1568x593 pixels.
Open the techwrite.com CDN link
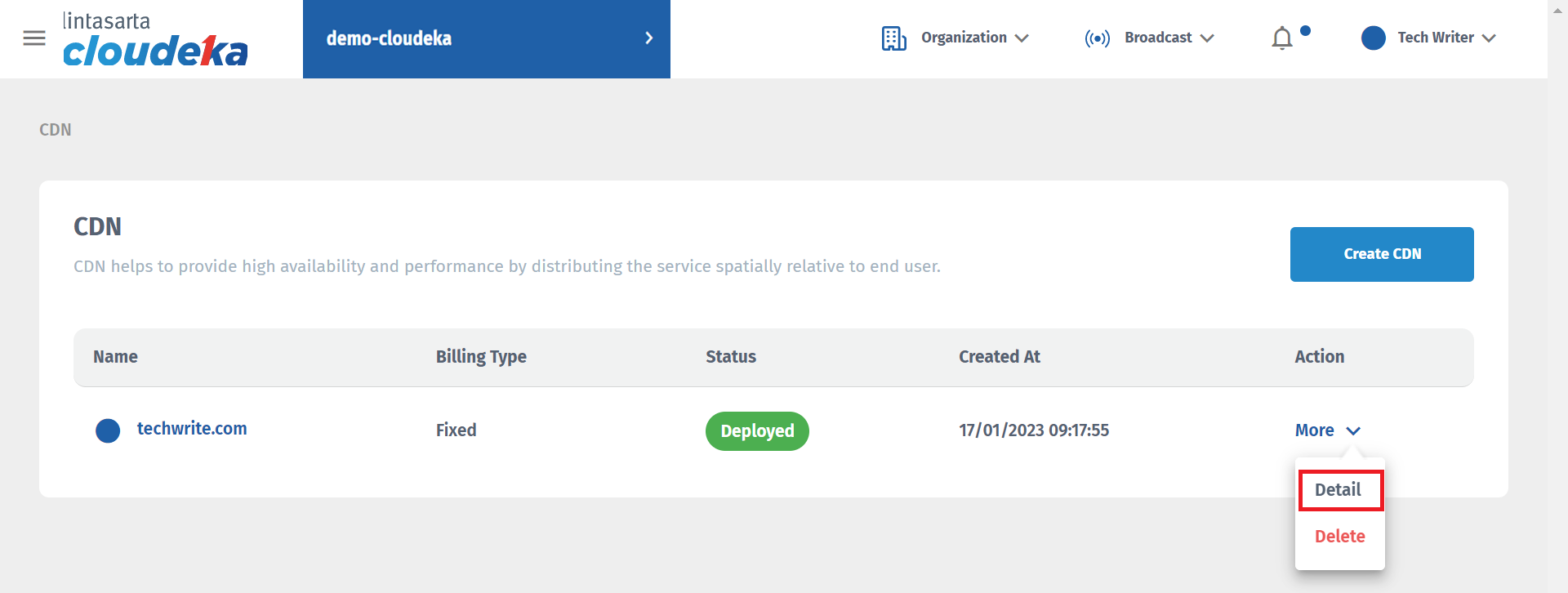coord(192,429)
